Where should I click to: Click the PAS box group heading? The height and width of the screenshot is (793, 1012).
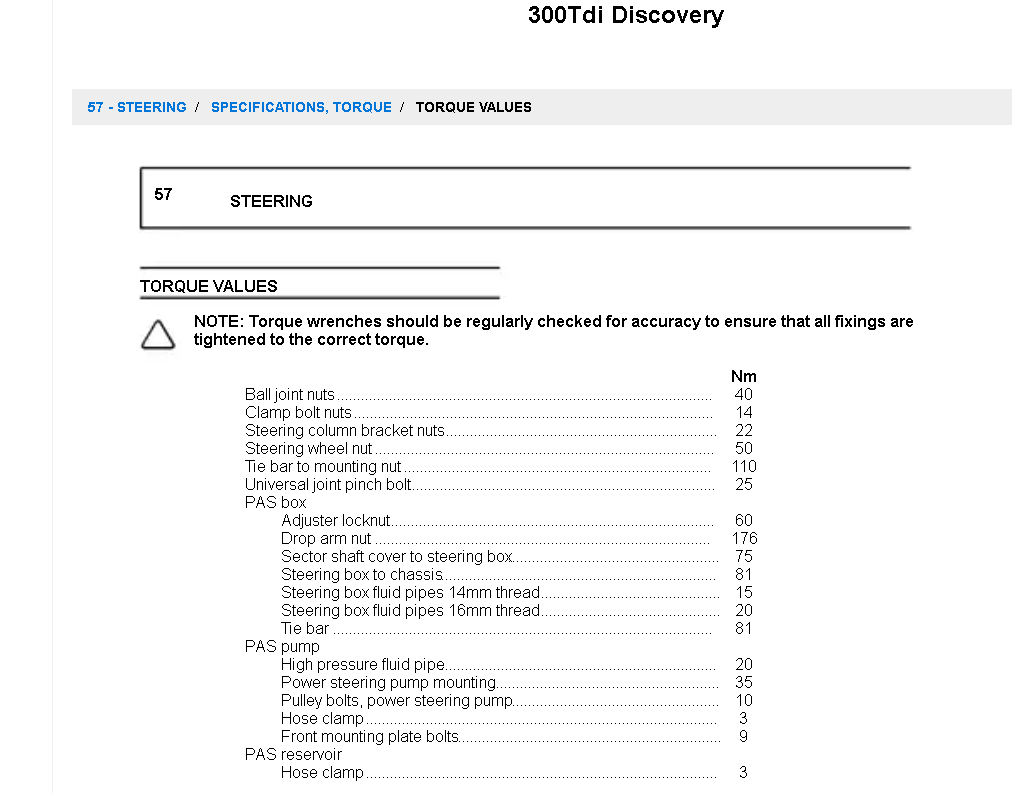click(x=276, y=503)
